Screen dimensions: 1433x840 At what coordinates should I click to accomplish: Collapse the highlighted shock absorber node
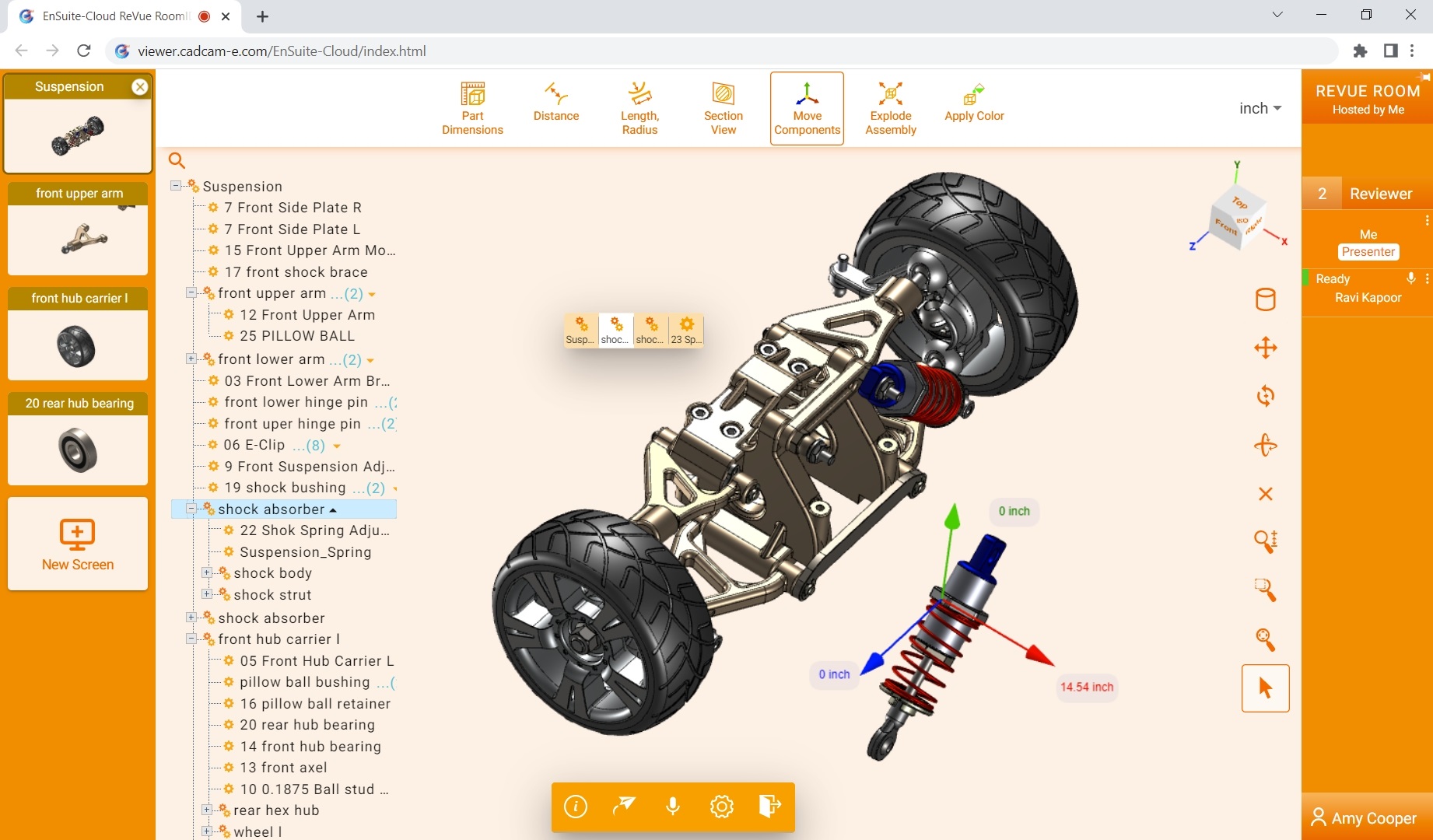point(191,509)
